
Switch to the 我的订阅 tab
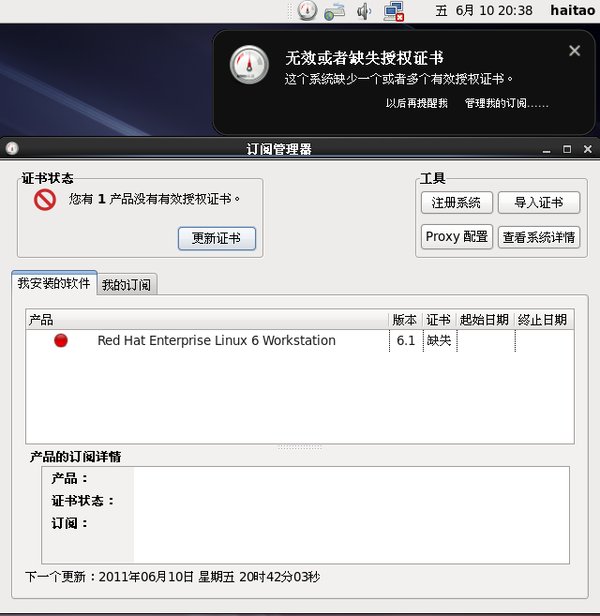[x=127, y=284]
